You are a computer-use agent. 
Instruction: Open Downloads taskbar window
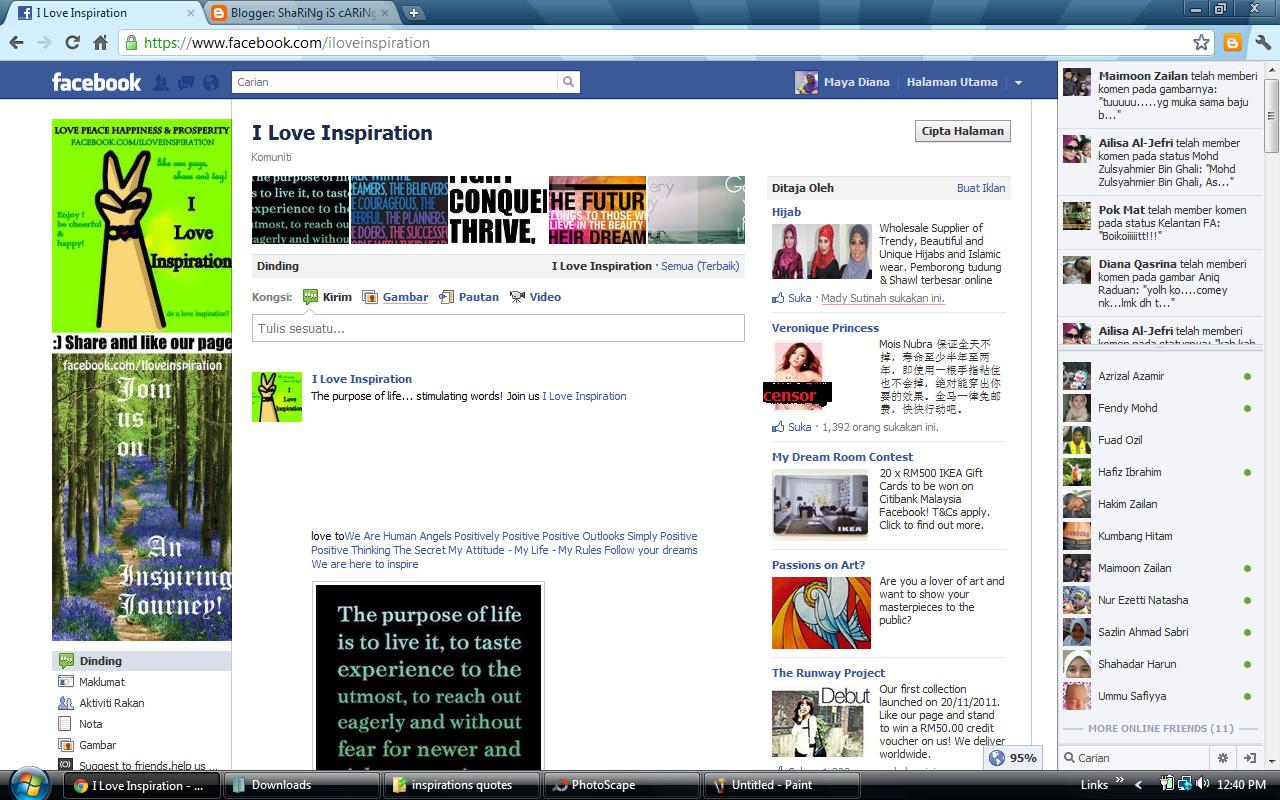click(301, 785)
